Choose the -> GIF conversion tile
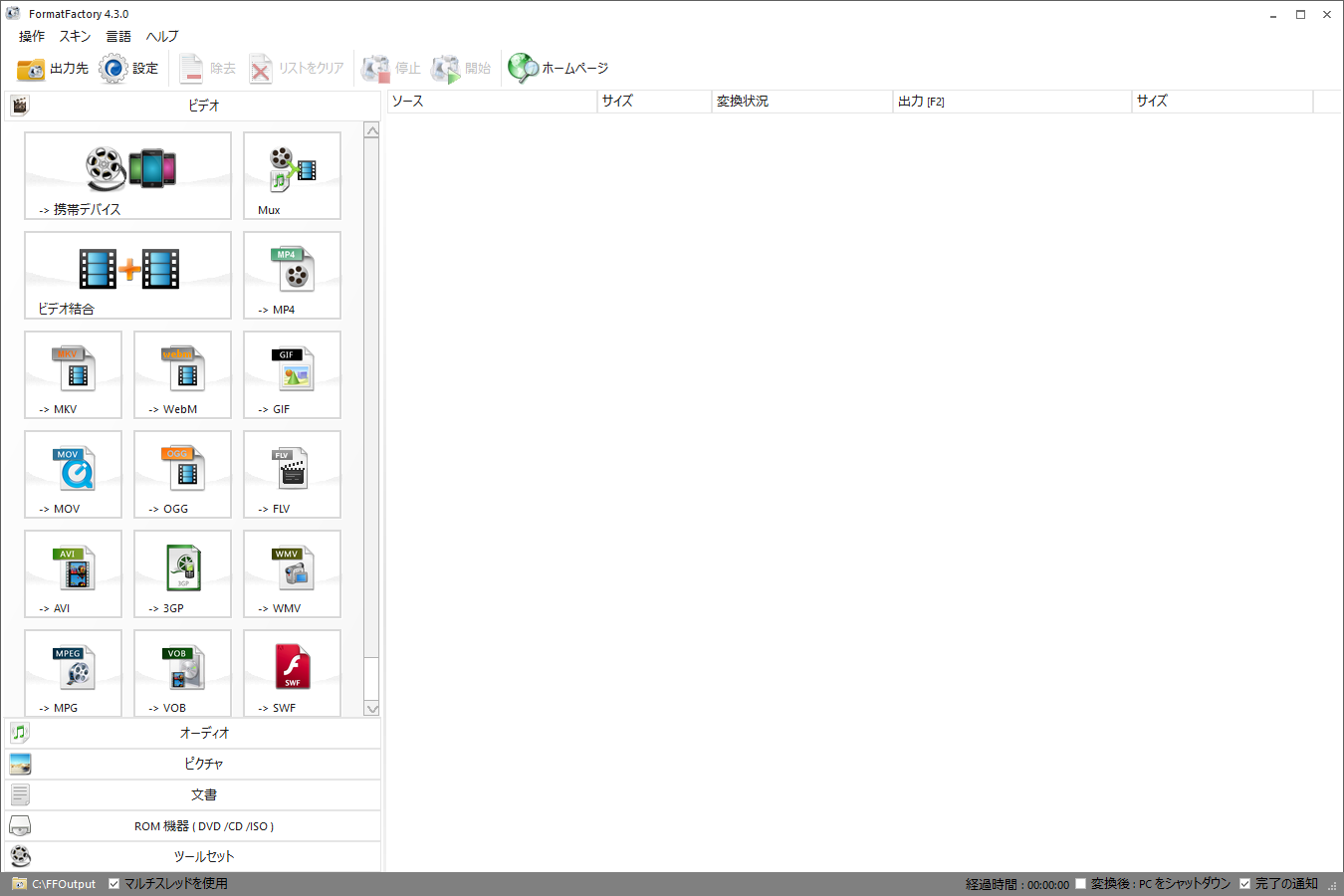Image resolution: width=1344 pixels, height=896 pixels. (x=292, y=374)
